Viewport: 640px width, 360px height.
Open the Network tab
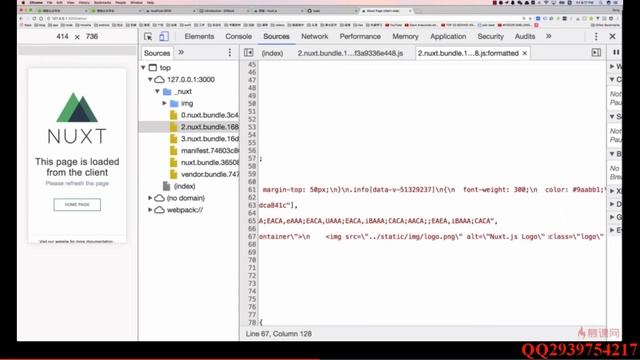pos(314,36)
